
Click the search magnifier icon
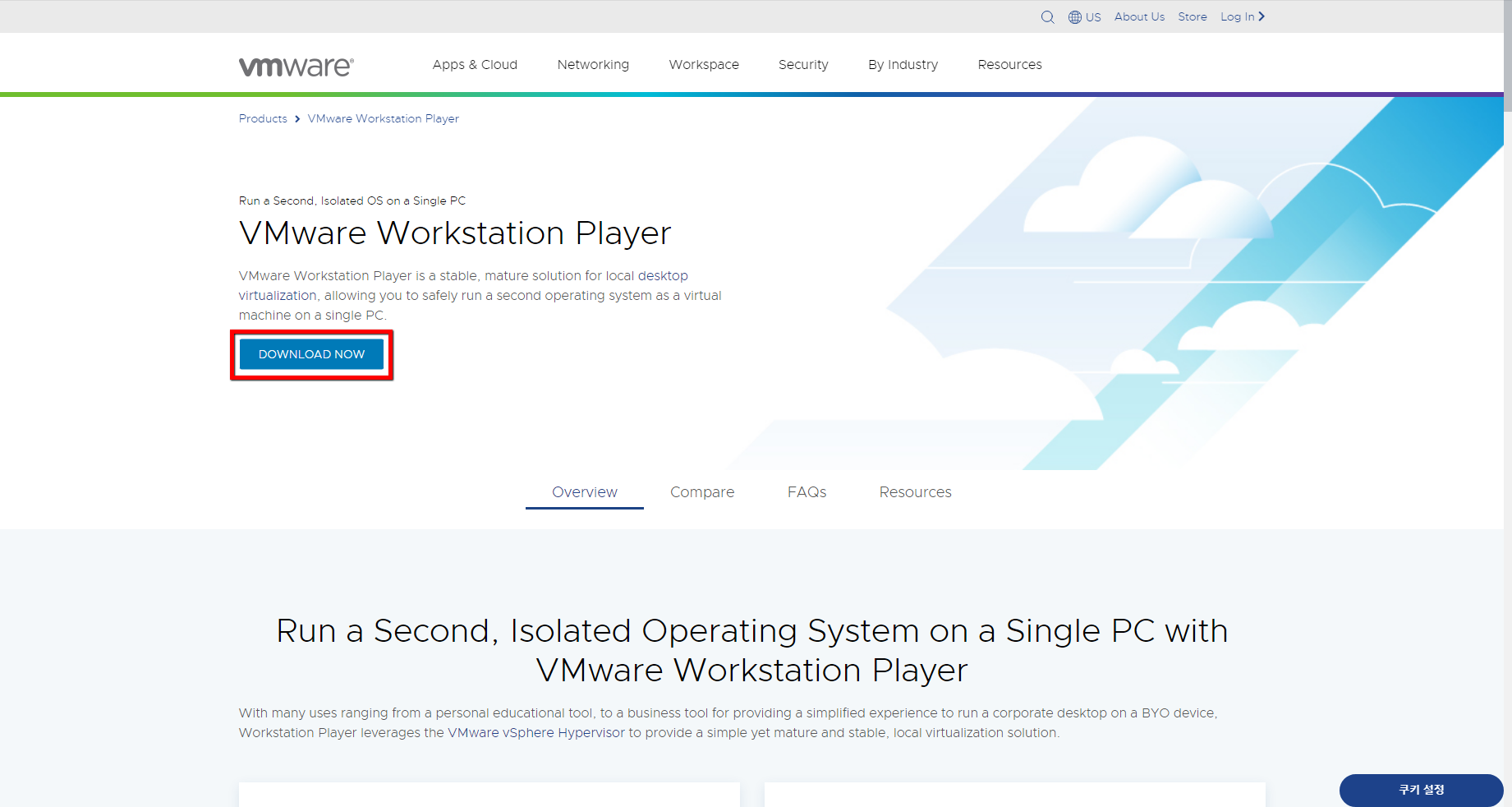[x=1047, y=17]
